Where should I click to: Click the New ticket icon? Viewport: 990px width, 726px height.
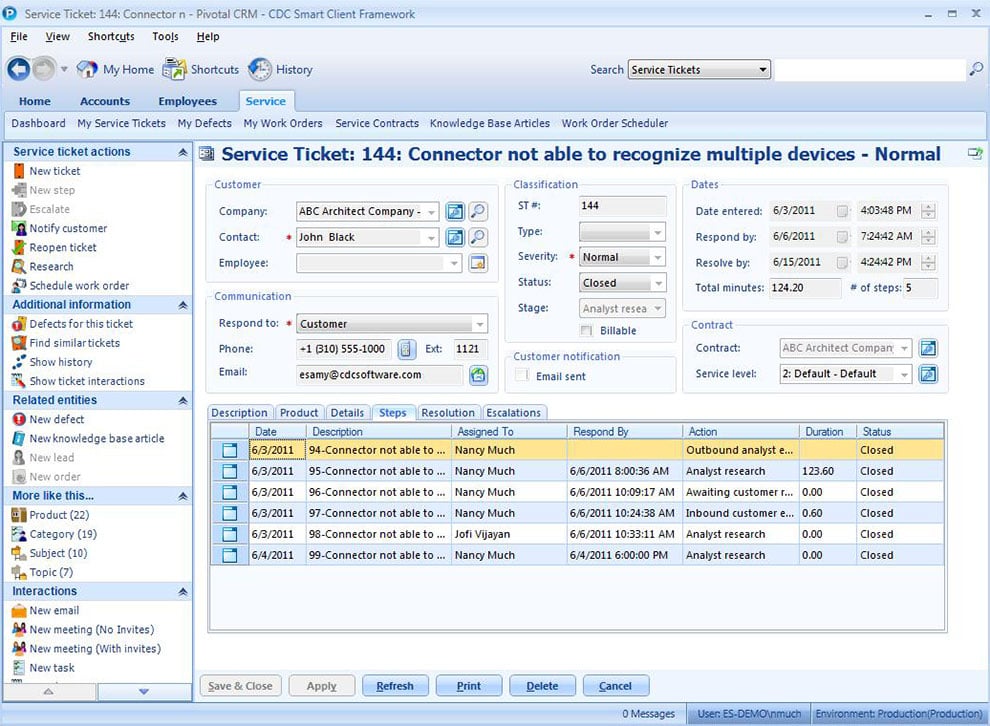pos(19,171)
